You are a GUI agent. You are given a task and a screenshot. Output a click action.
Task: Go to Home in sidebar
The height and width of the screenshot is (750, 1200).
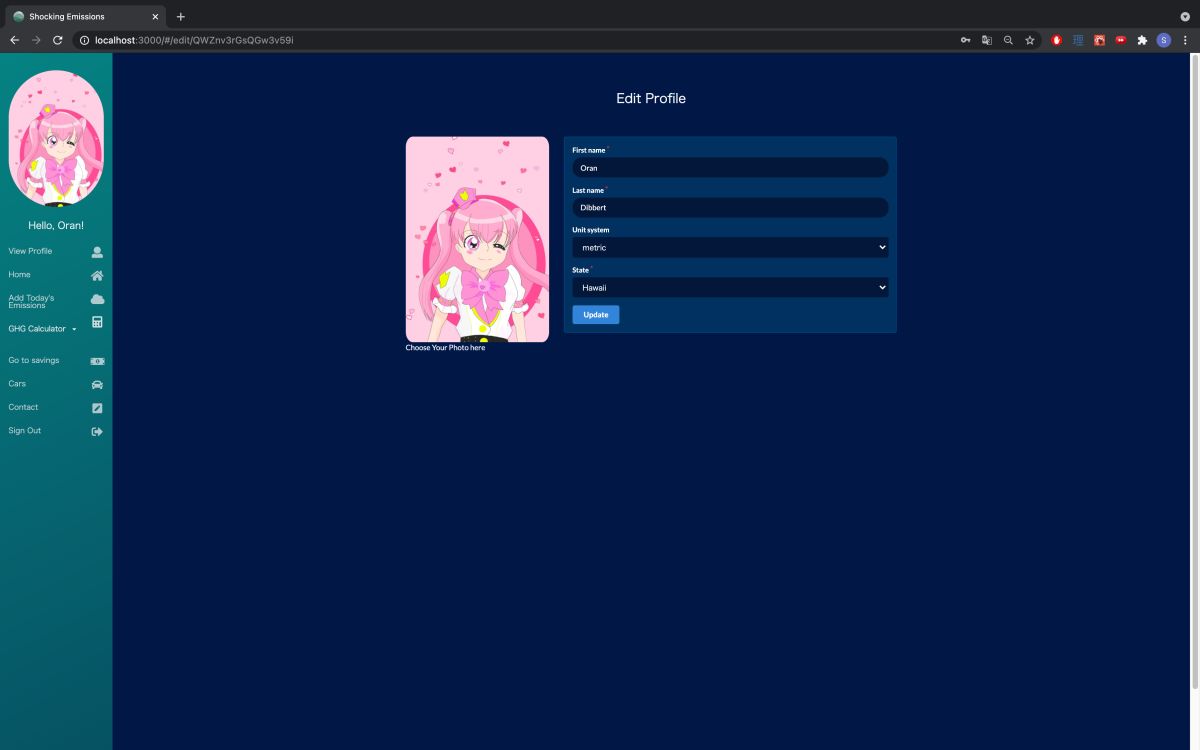click(x=19, y=274)
